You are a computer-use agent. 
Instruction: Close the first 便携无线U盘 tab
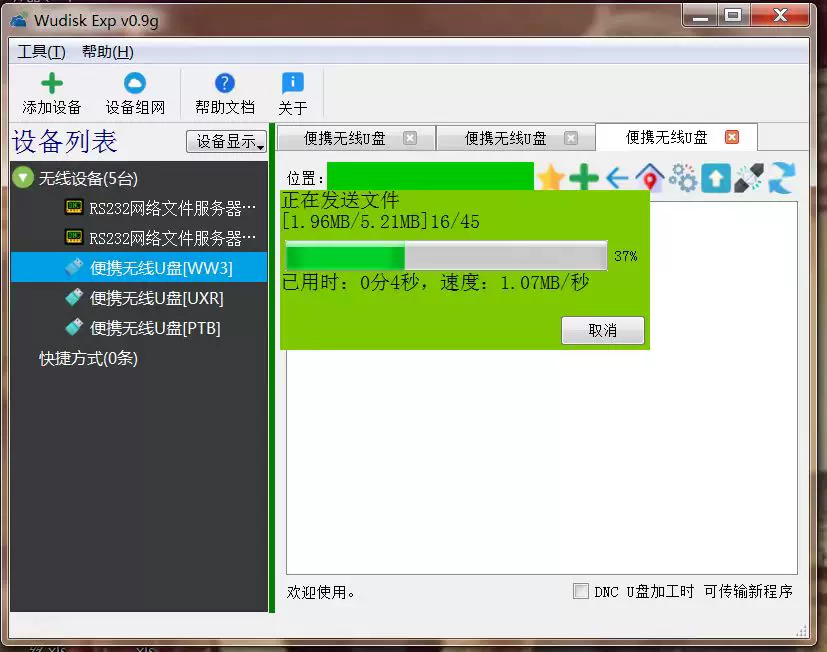pos(410,138)
